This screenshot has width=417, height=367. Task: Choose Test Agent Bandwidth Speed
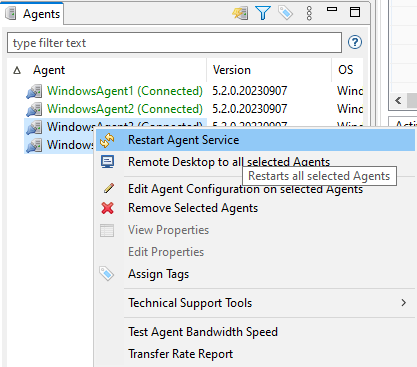(x=203, y=332)
